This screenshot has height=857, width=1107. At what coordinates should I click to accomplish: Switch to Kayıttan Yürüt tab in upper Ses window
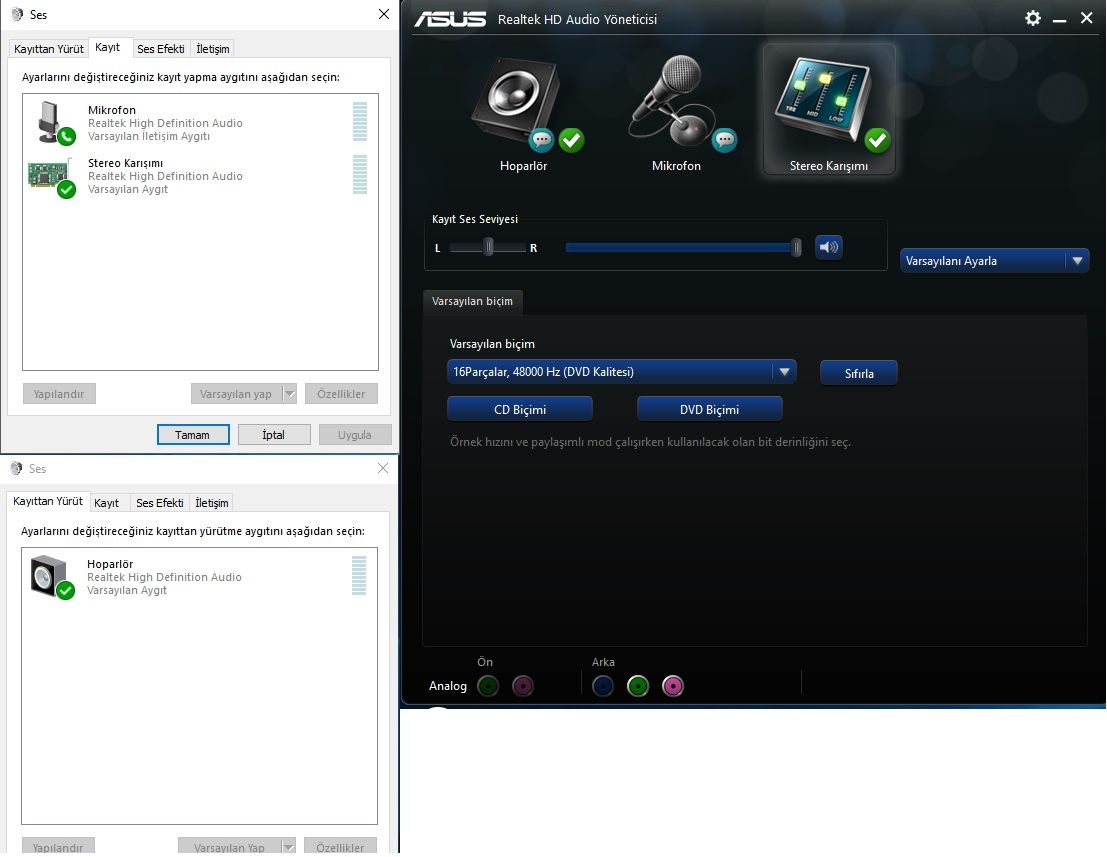pos(49,49)
